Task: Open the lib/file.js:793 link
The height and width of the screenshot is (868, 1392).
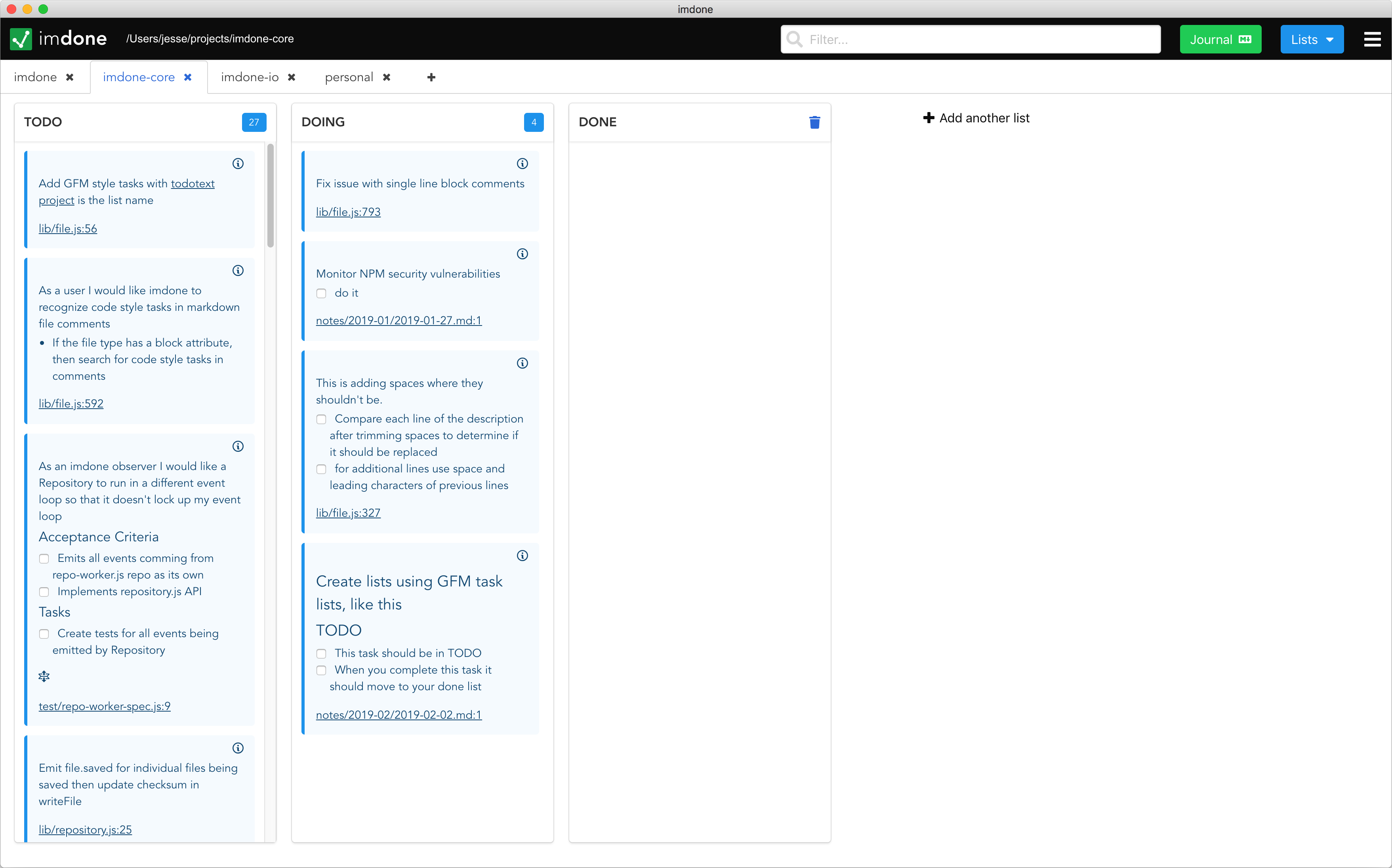Action: (x=348, y=212)
